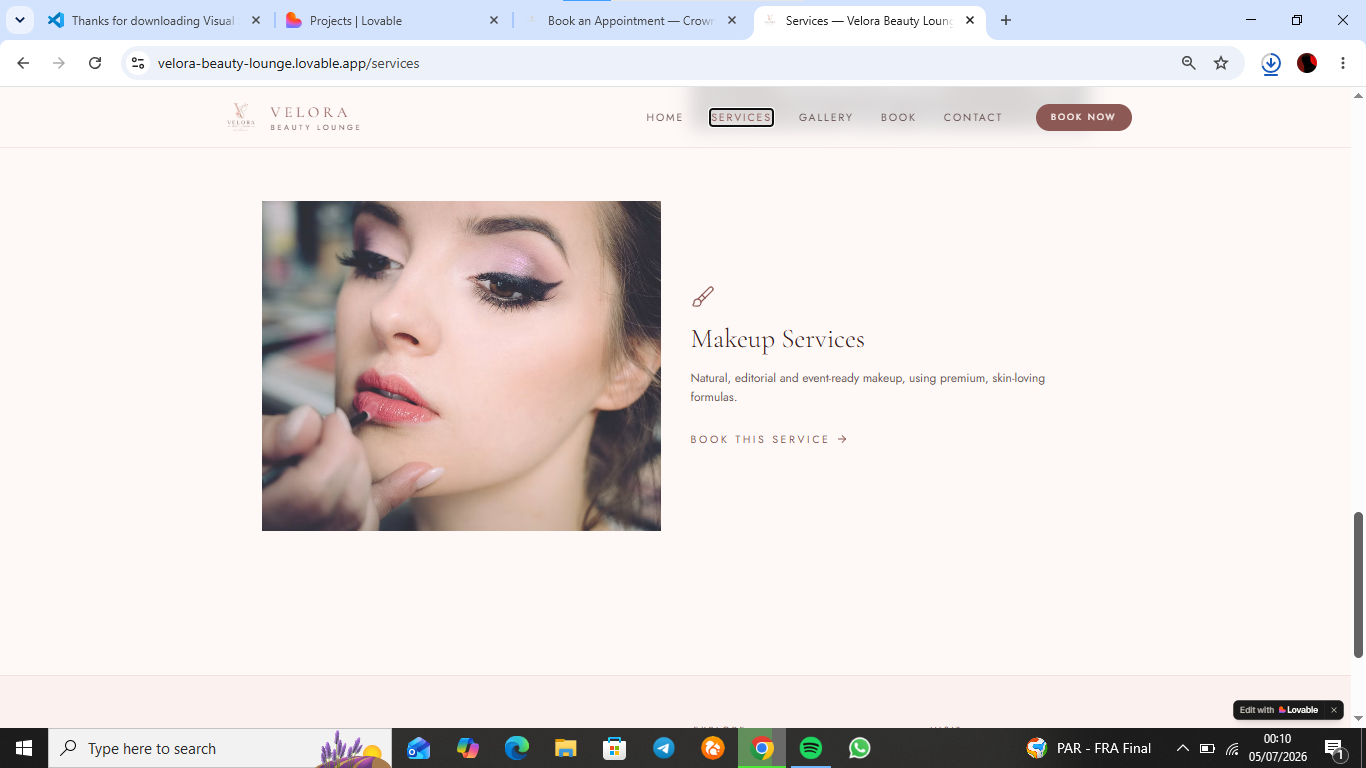Show hidden system tray icons
This screenshot has width=1366, height=768.
pos(1182,748)
